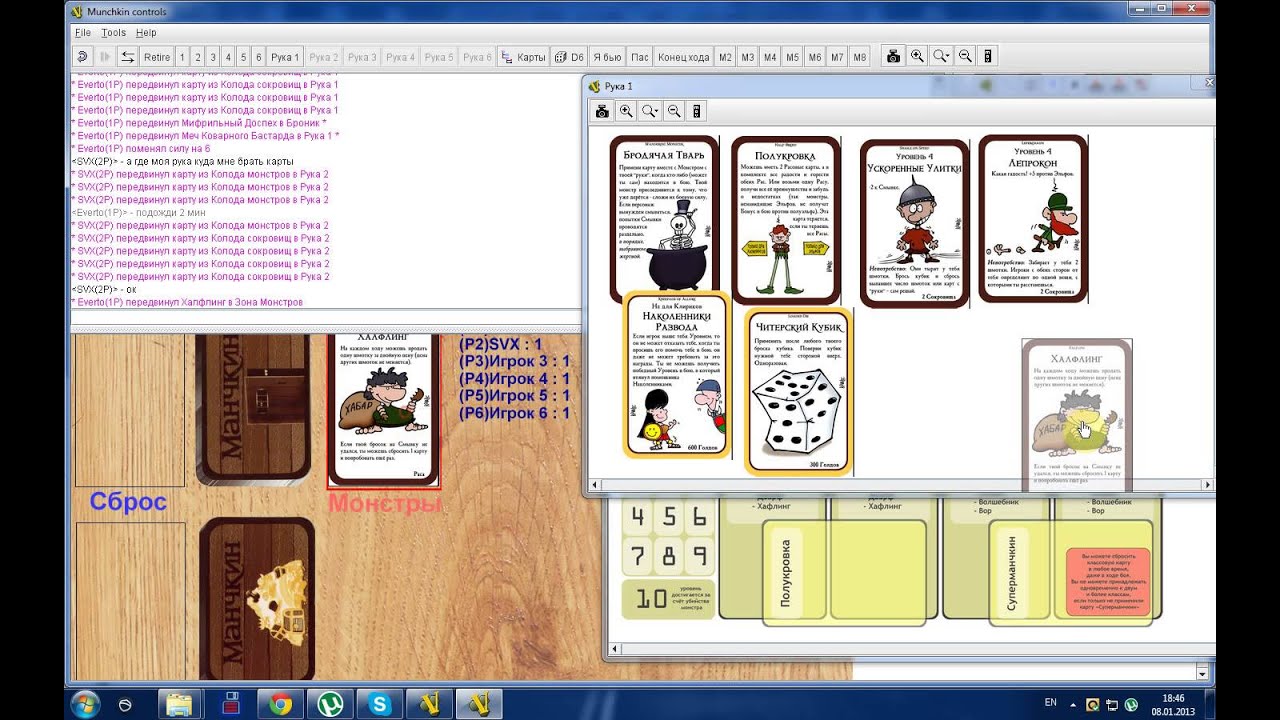The height and width of the screenshot is (720, 1280).
Task: Click the Пас button
Action: click(x=640, y=57)
